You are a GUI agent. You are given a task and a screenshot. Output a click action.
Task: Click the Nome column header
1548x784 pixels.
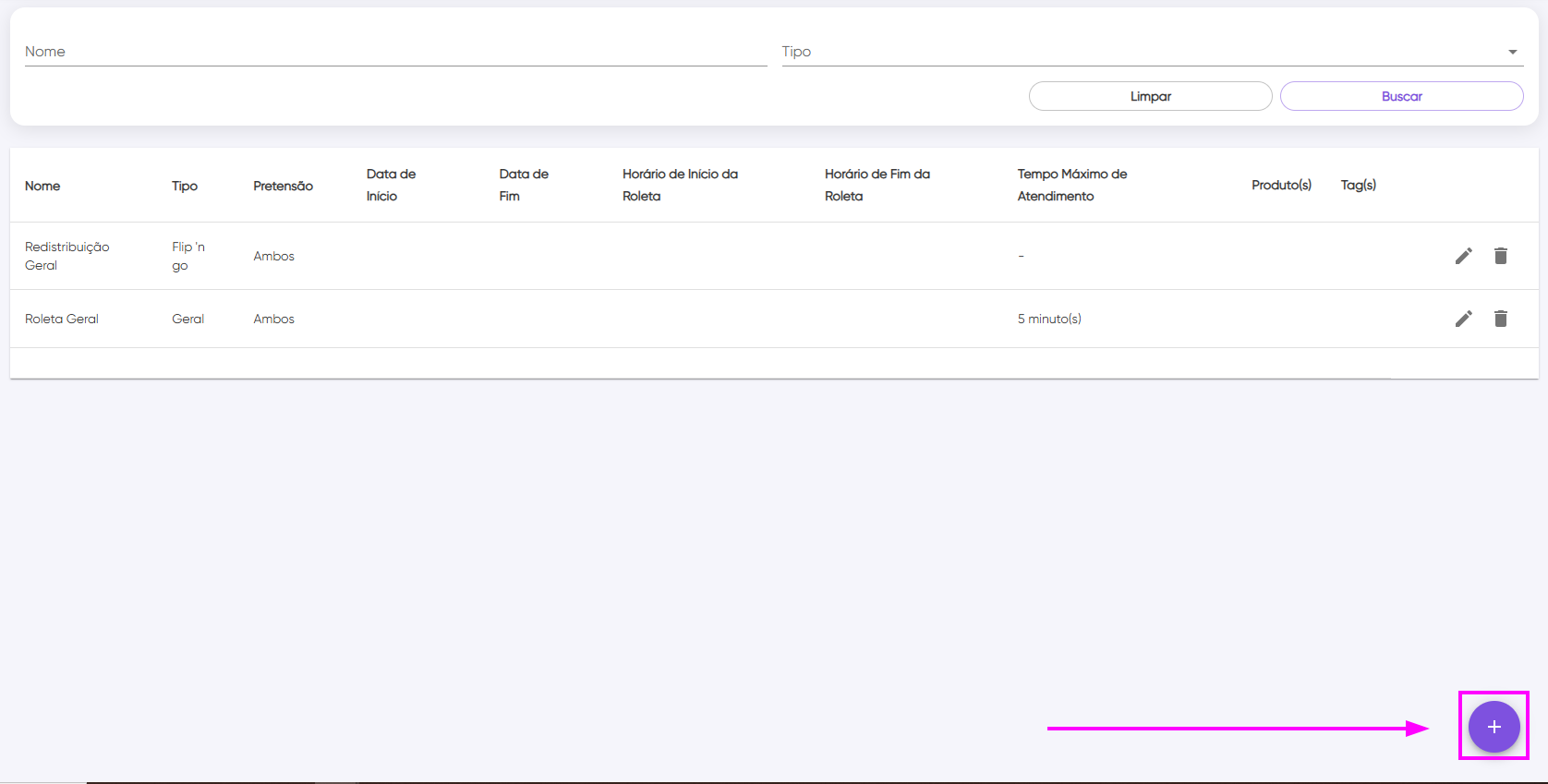(42, 186)
